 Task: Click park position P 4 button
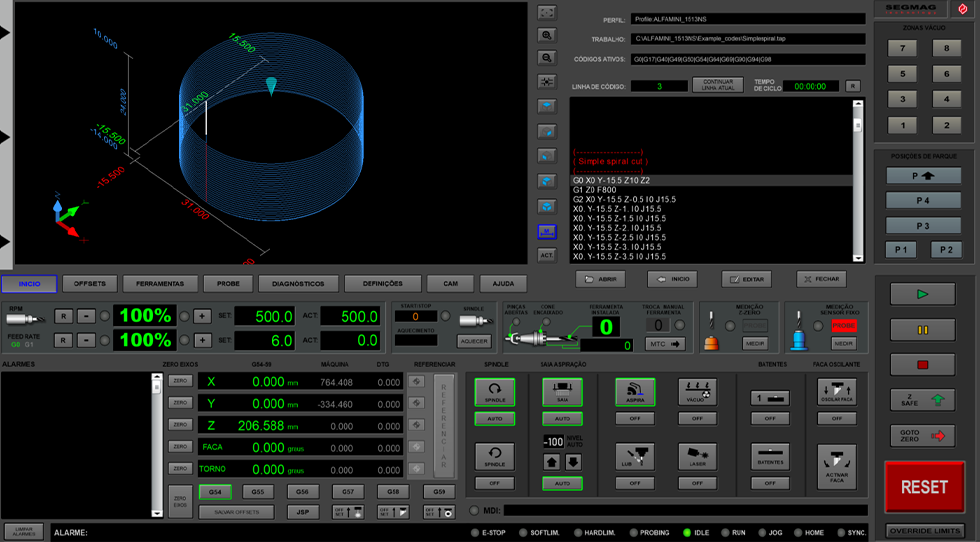click(x=923, y=201)
